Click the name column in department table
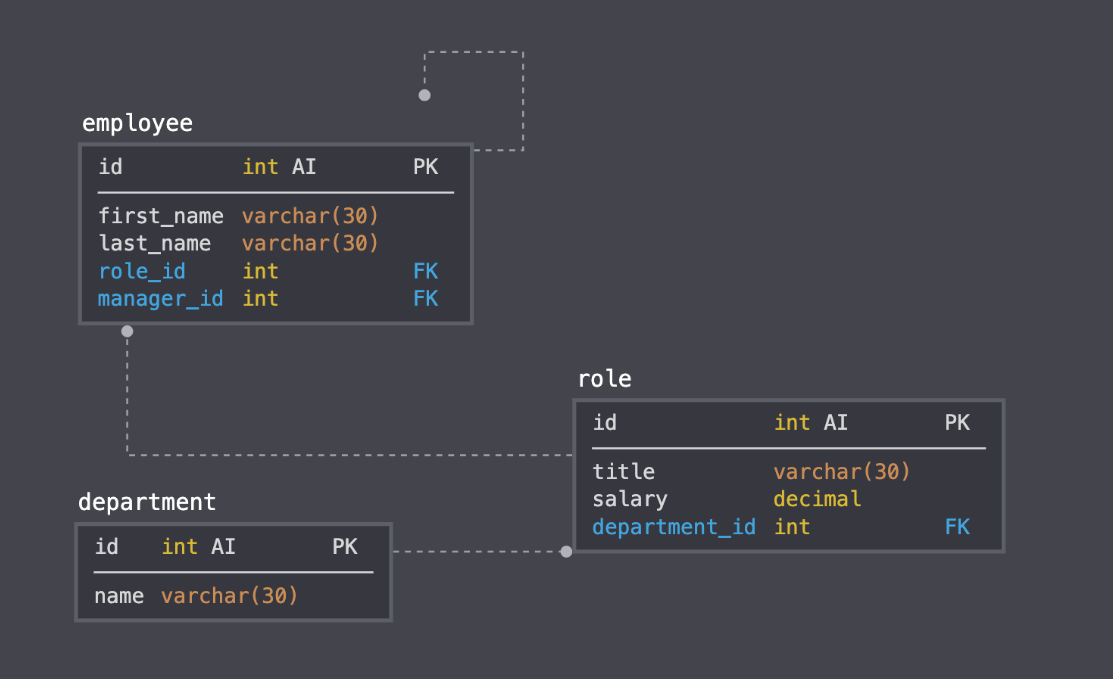This screenshot has width=1116, height=679. coord(119,595)
